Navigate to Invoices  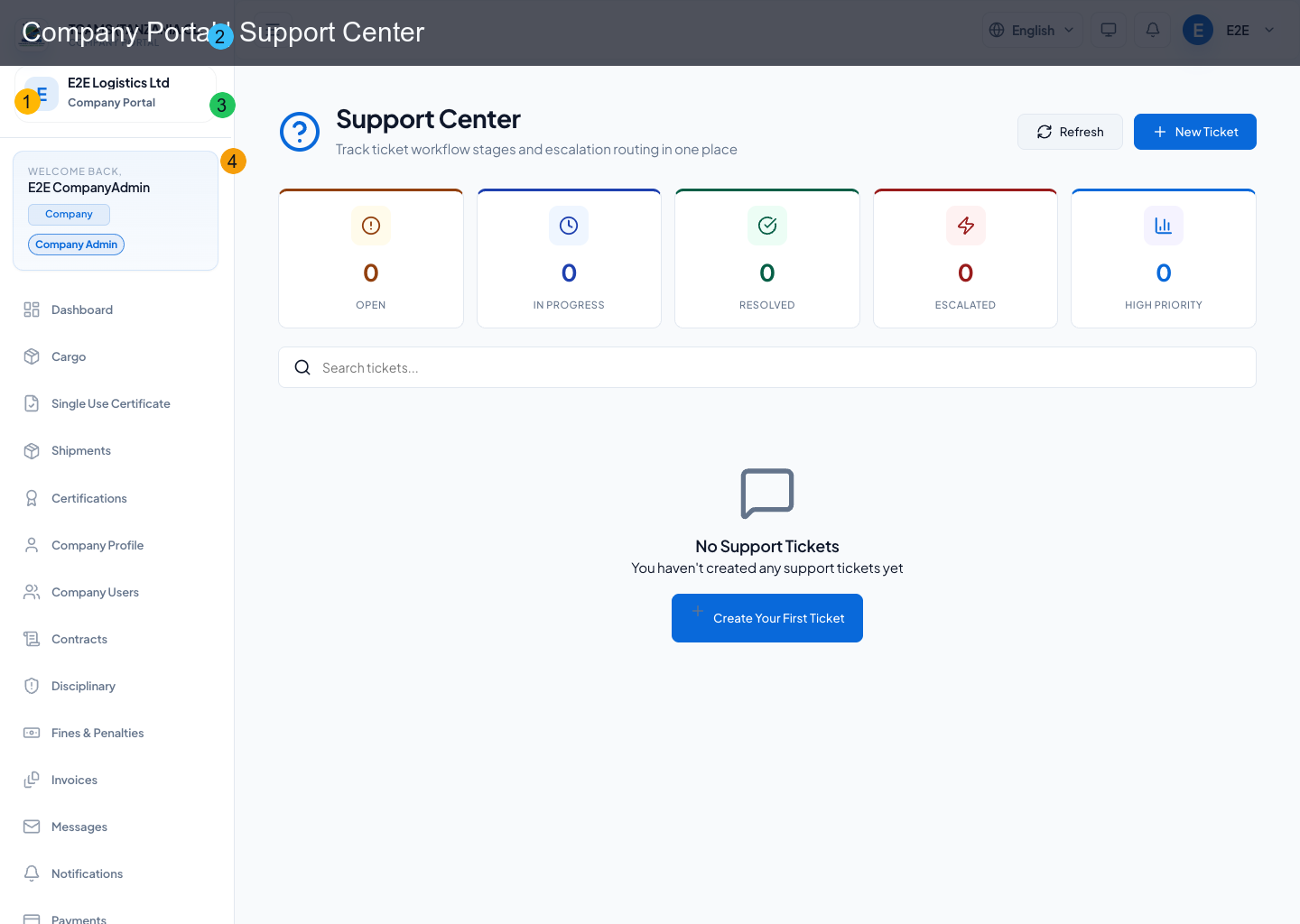[x=117, y=780]
